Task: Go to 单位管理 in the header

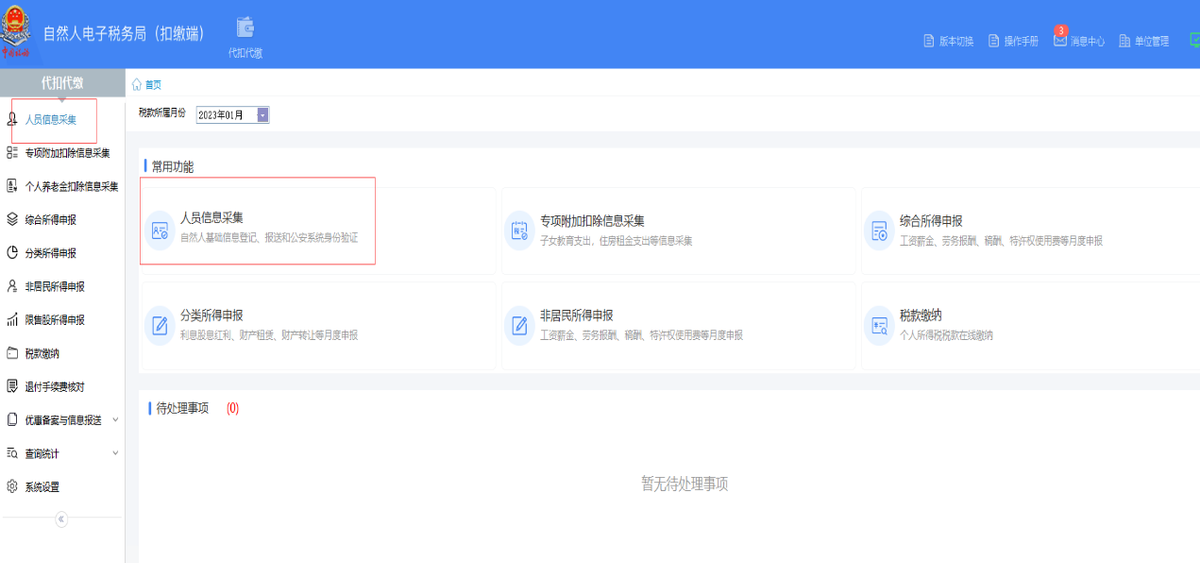Action: [1144, 41]
